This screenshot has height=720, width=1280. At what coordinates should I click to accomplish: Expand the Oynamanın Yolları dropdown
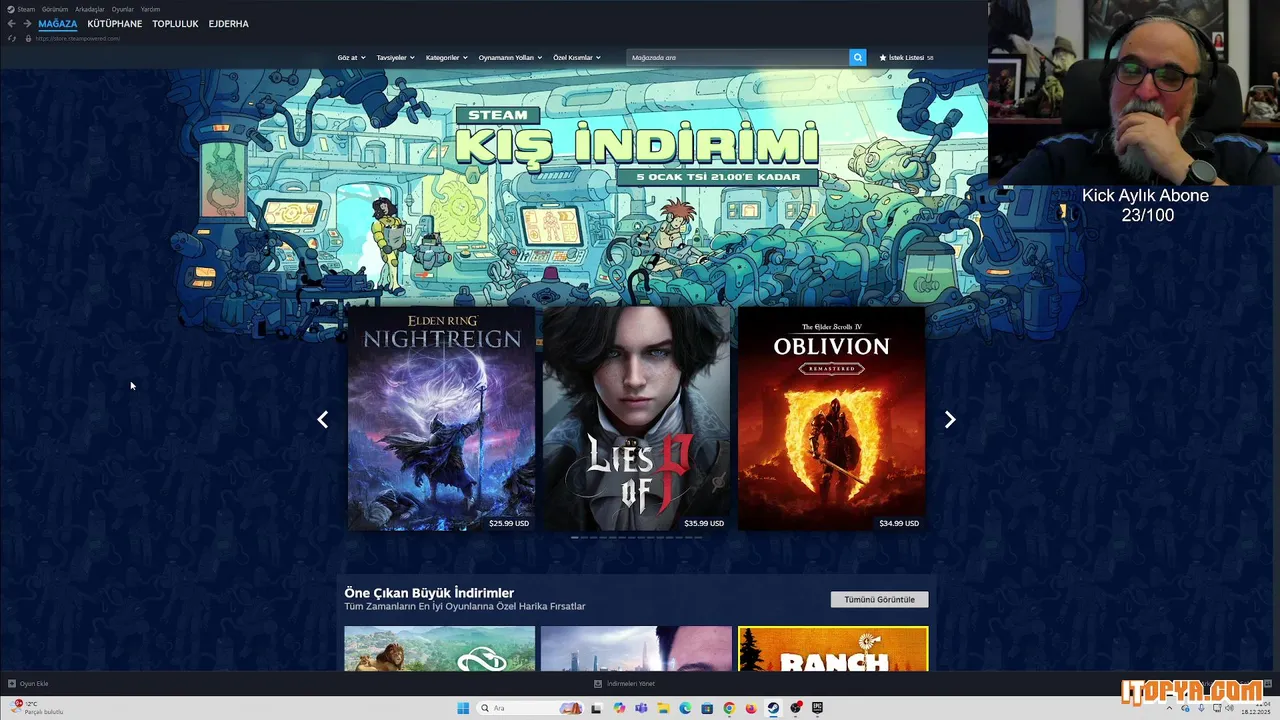[x=510, y=58]
